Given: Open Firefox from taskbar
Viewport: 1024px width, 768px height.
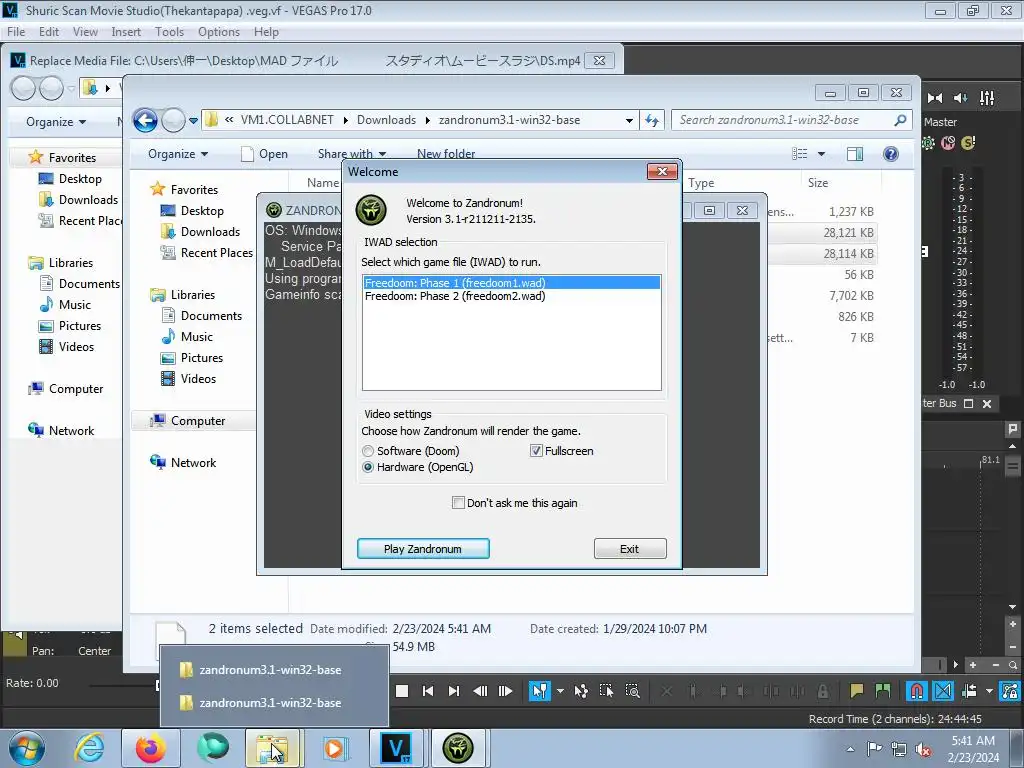Looking at the screenshot, I should coord(150,748).
